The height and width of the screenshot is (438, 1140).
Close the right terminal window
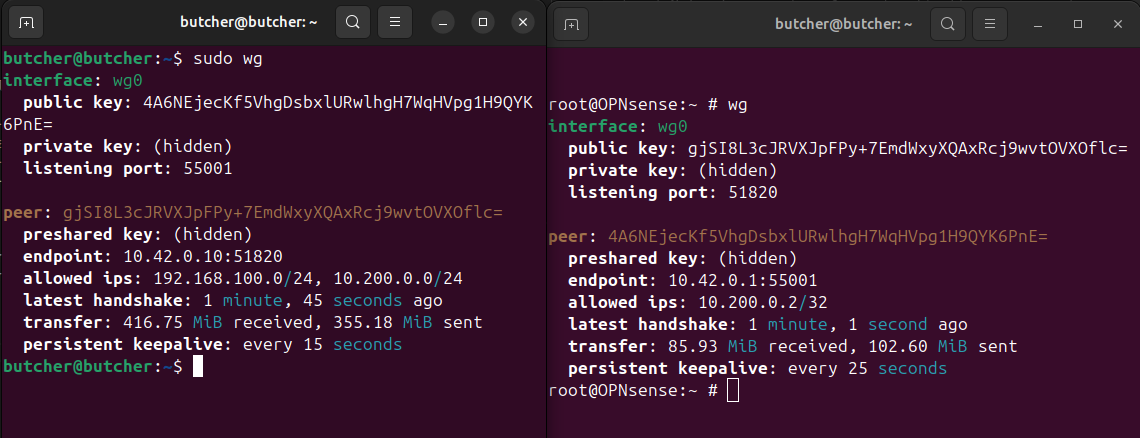click(x=1116, y=23)
